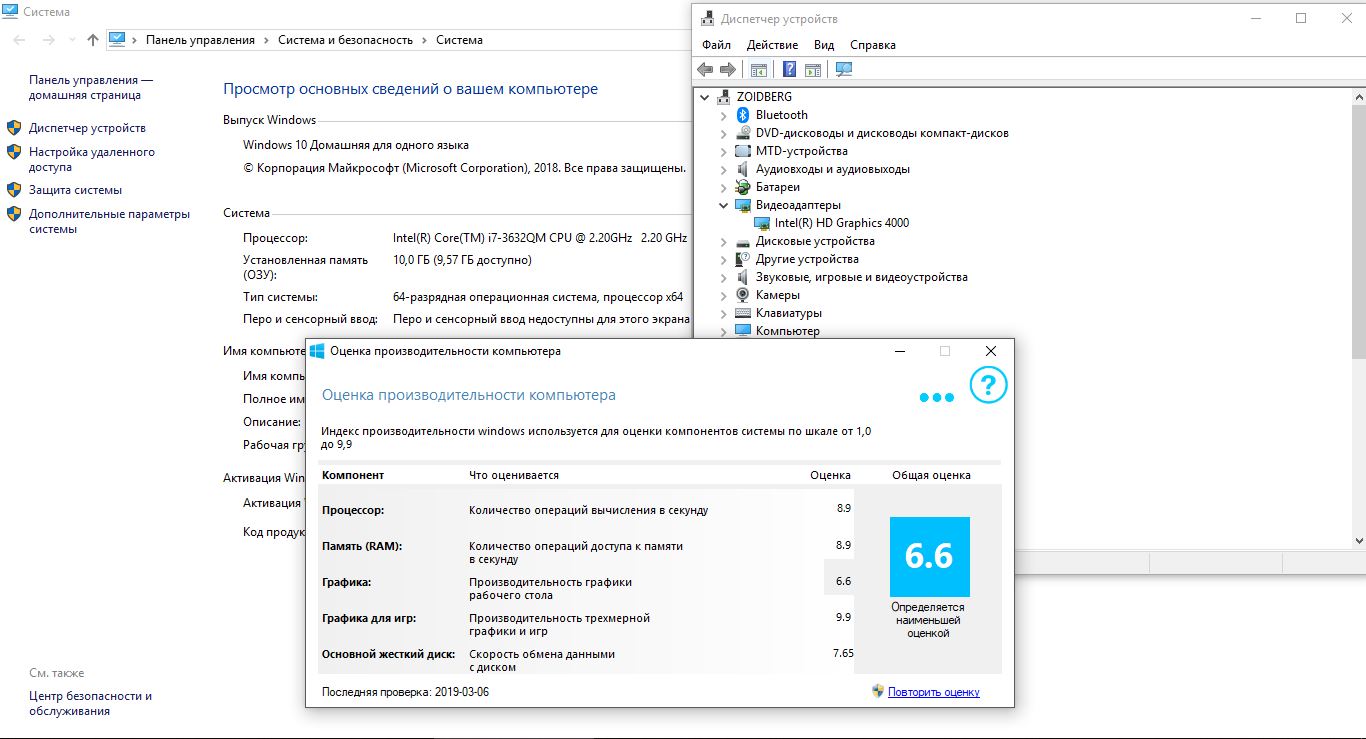Click the icon beside Intel(R) HD Graphics 4000
Viewport: 1366px width, 739px height.
coord(762,223)
